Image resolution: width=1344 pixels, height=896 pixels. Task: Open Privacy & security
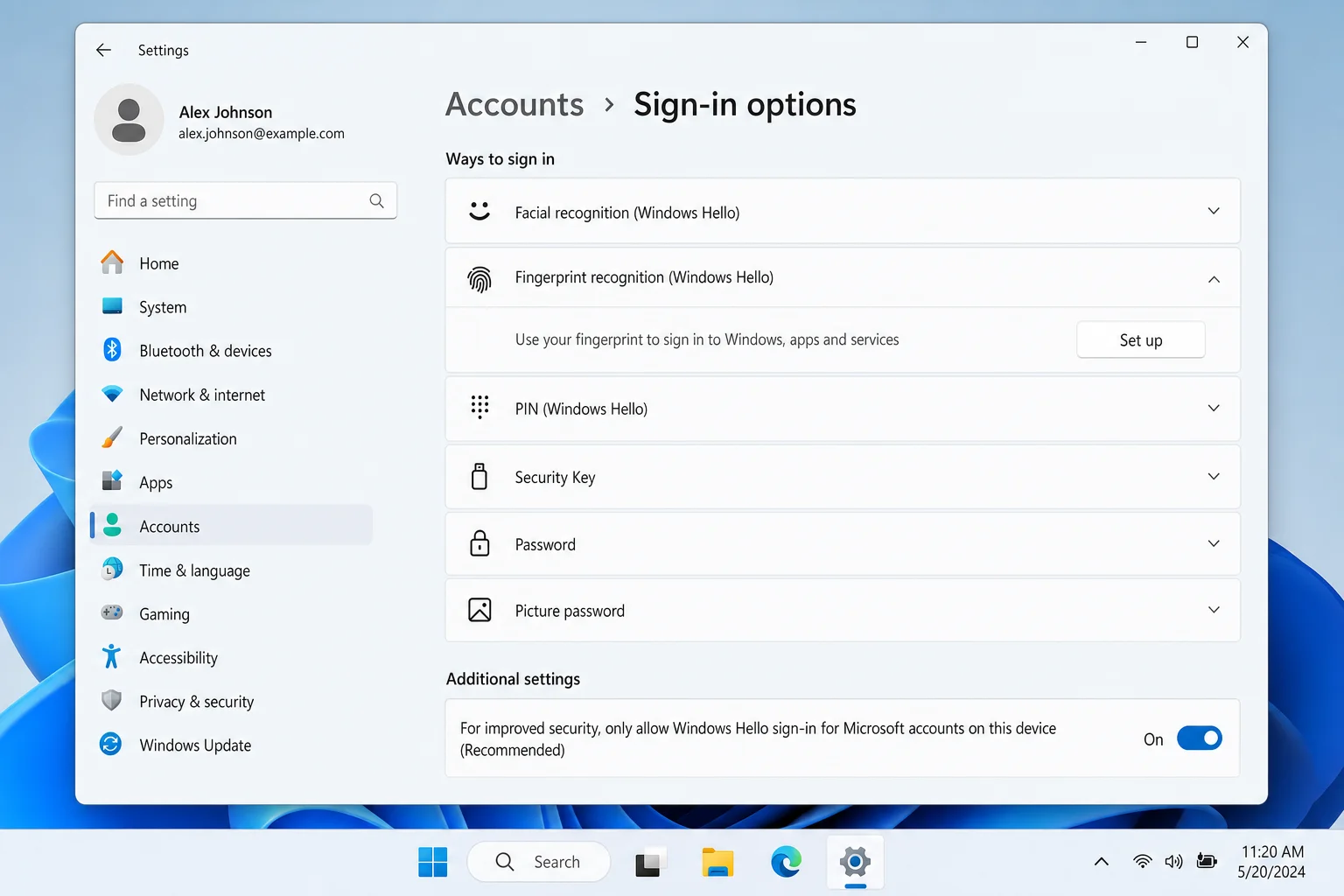[x=231, y=701]
